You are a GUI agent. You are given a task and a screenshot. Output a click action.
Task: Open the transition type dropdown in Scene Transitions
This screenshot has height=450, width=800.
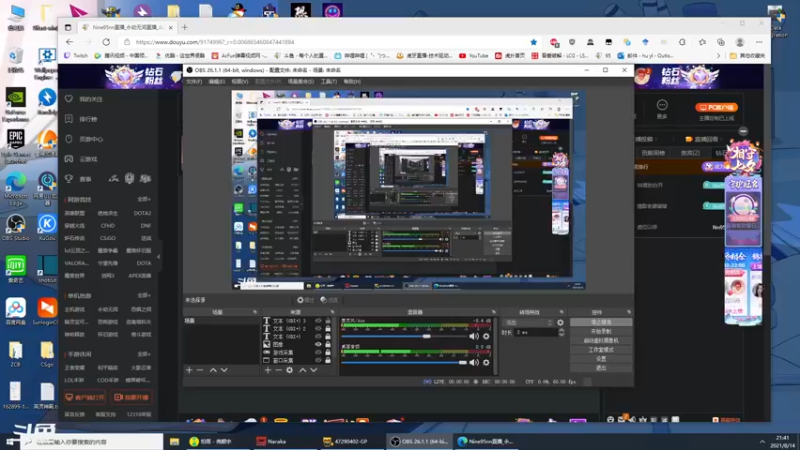[529, 322]
